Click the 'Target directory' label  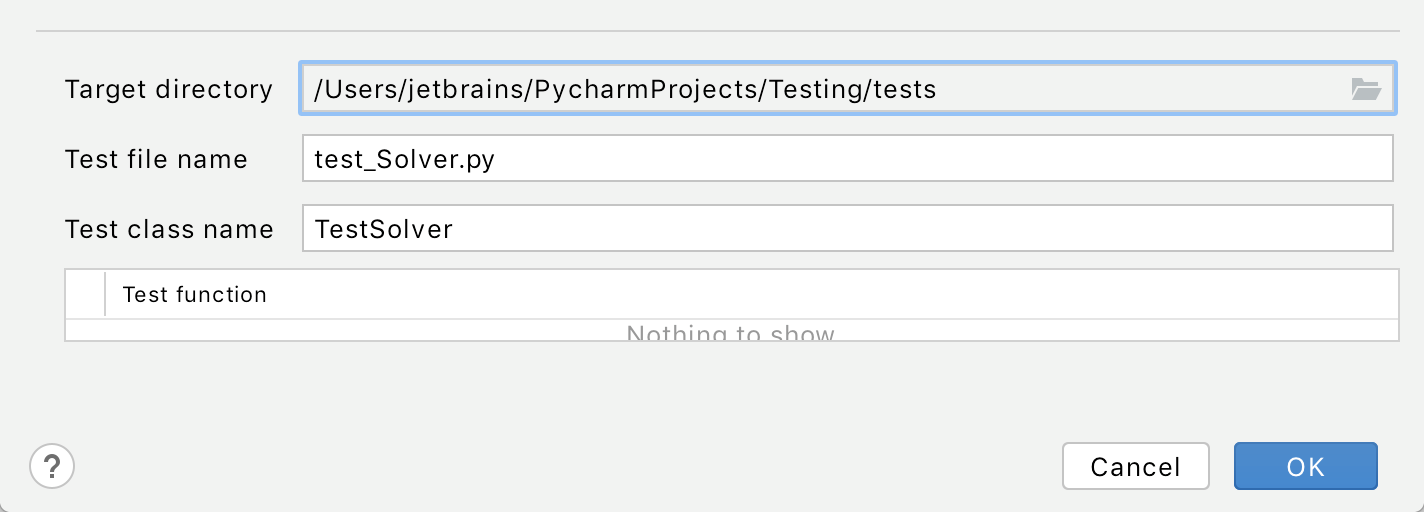pyautogui.click(x=169, y=89)
